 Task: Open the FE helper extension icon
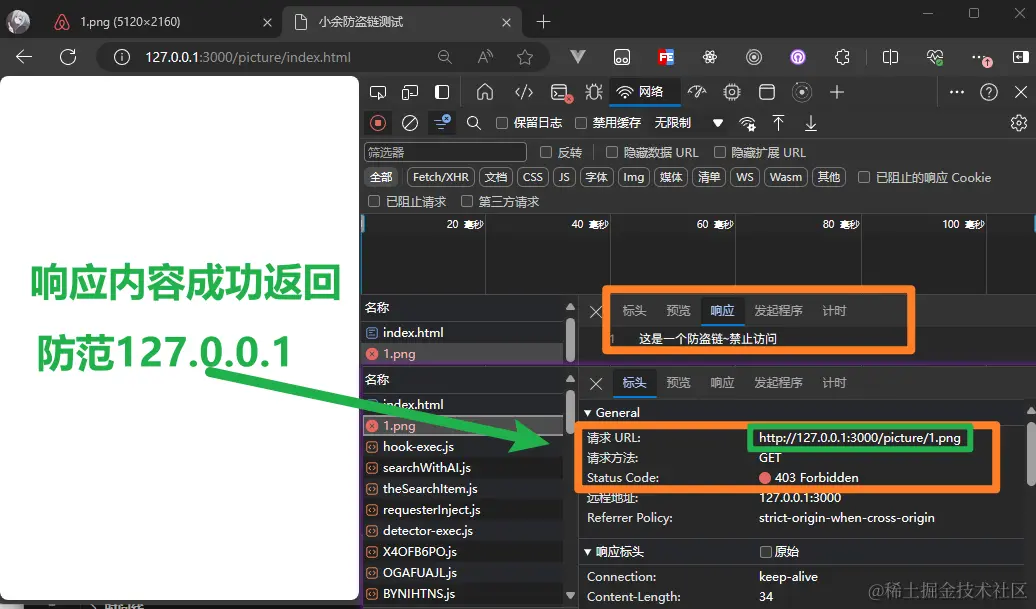click(666, 57)
